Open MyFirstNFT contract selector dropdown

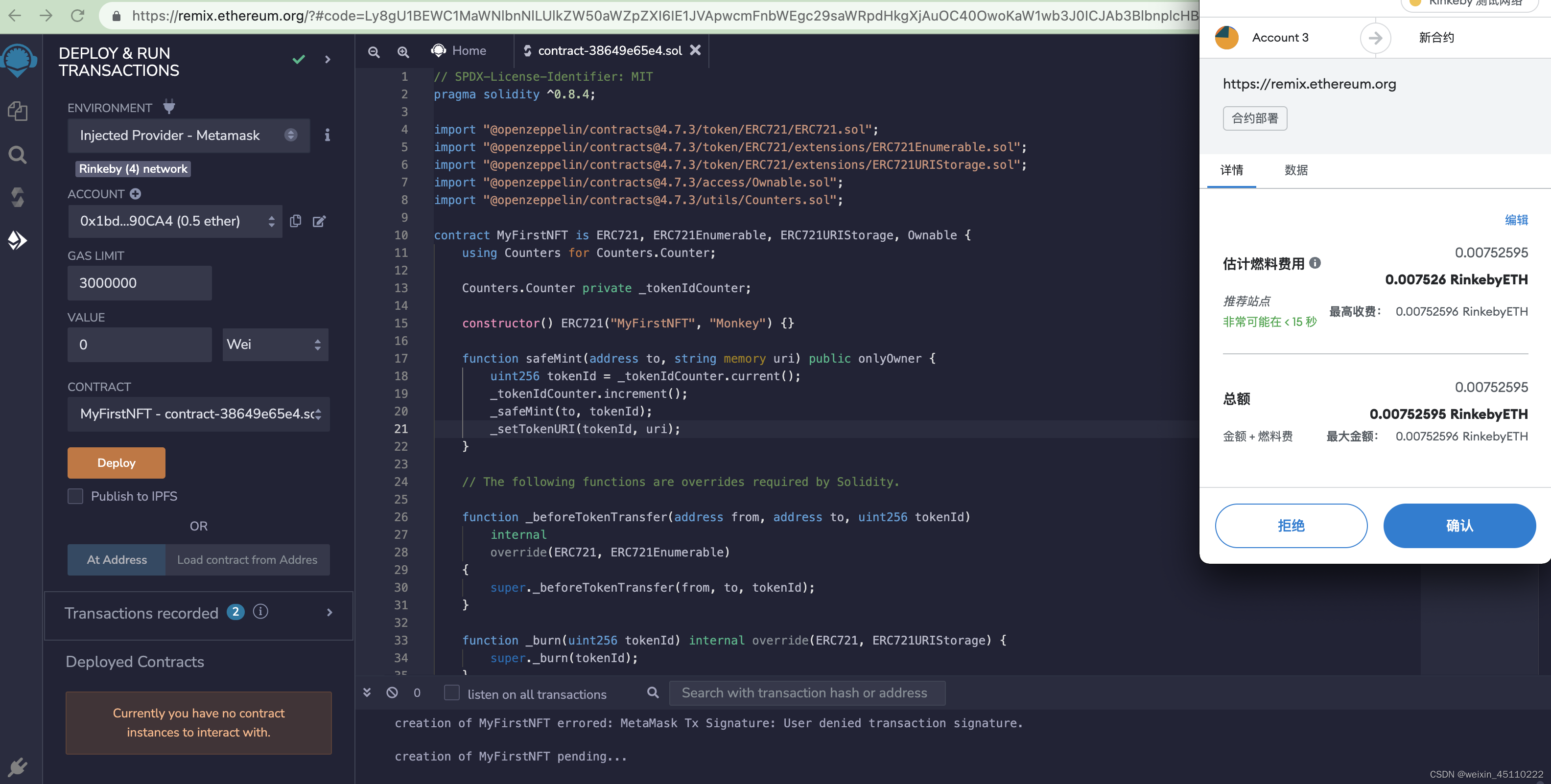click(198, 414)
